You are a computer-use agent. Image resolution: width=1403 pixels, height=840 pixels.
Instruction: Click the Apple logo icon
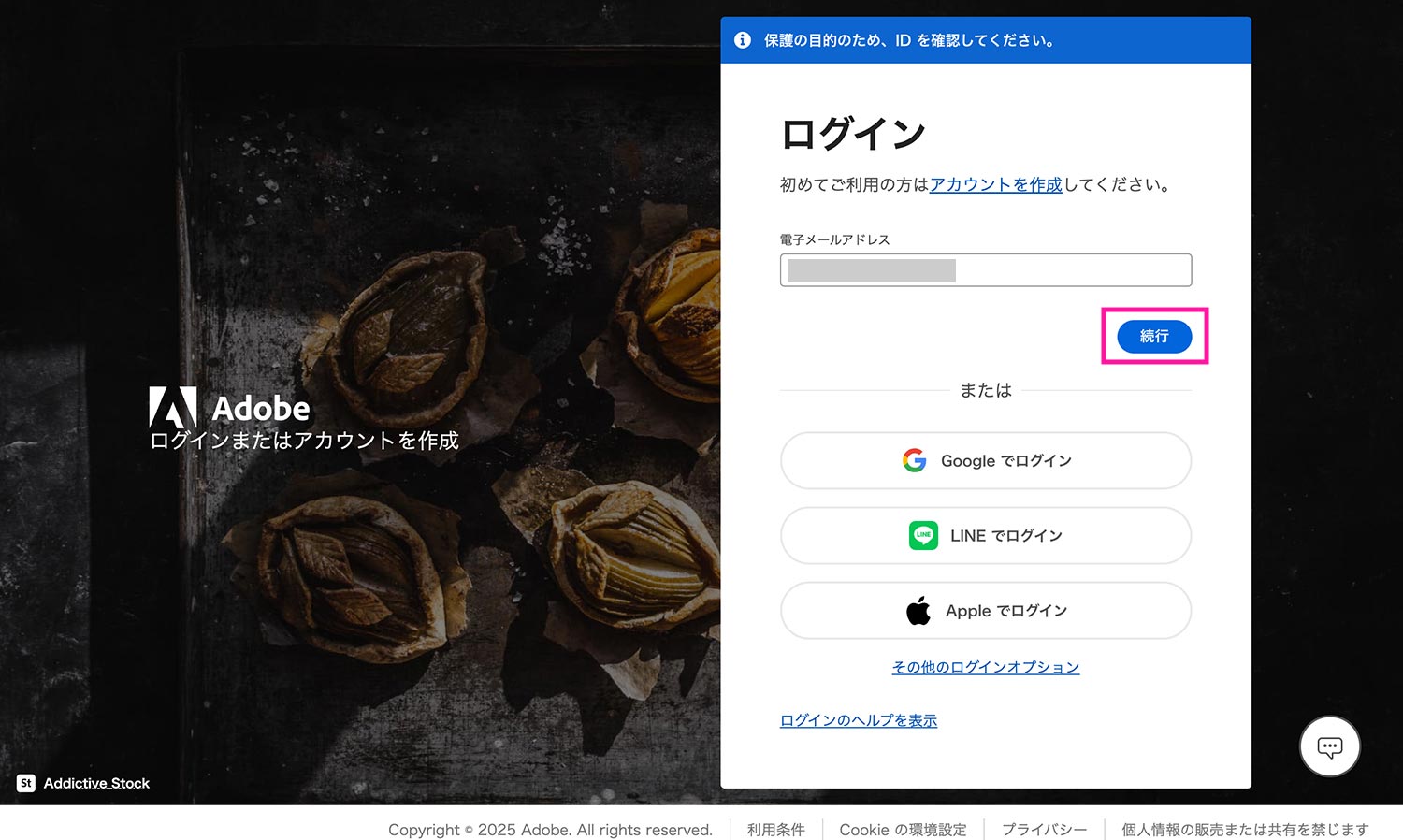pyautogui.click(x=918, y=609)
